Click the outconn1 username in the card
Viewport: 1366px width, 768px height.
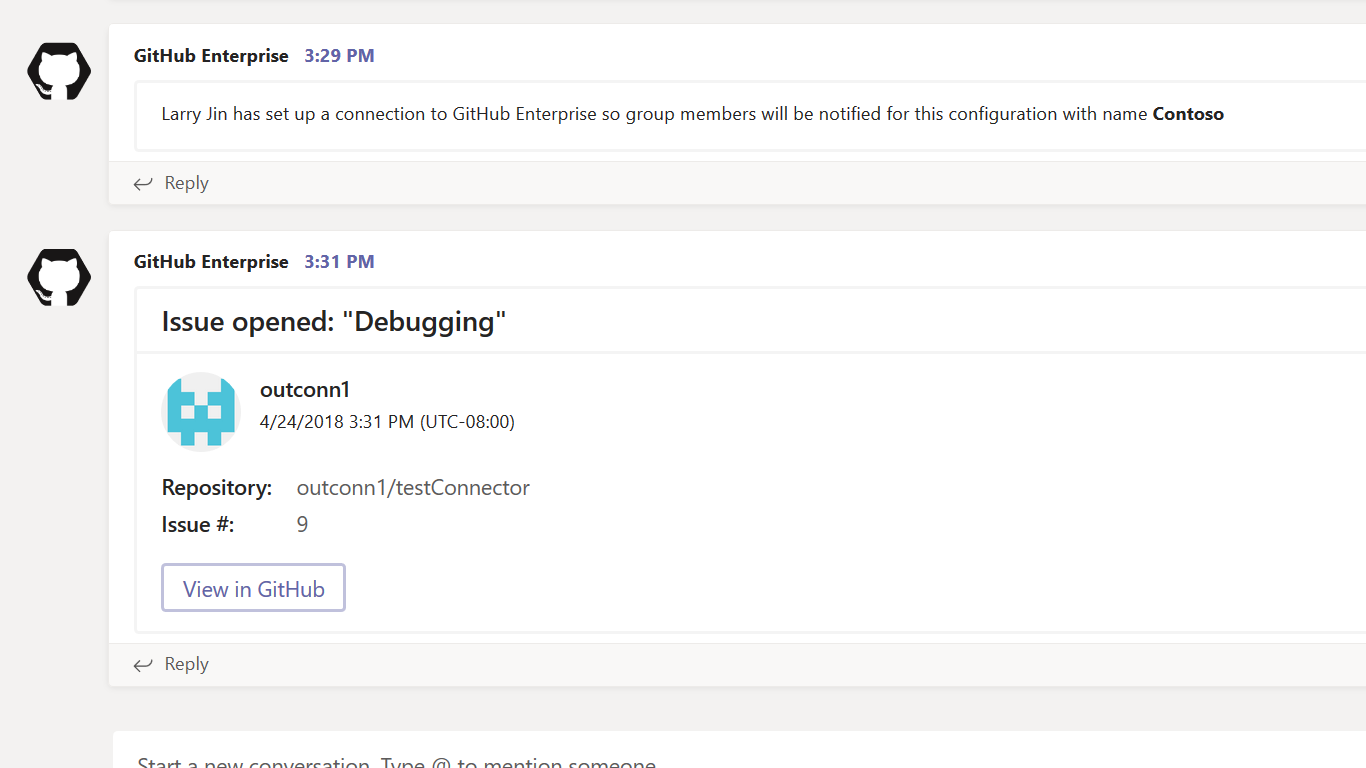pos(305,390)
